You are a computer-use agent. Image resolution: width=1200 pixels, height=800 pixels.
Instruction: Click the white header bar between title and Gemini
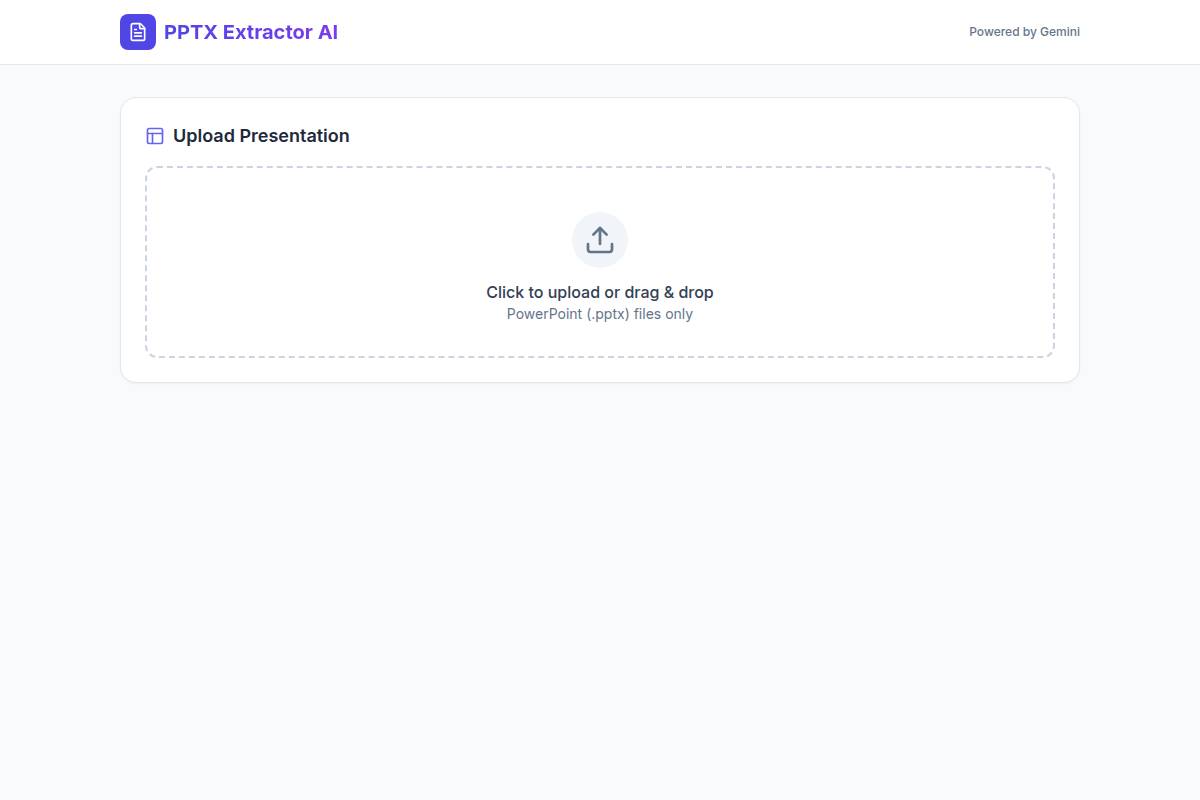650,32
